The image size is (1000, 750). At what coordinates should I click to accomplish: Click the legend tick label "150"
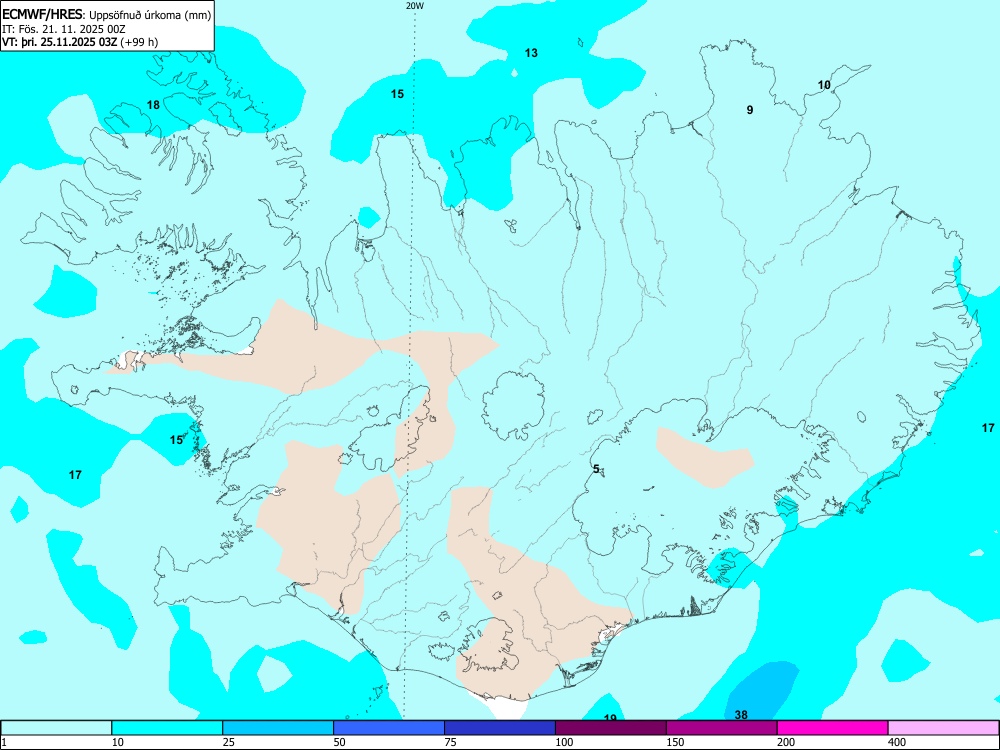675,742
